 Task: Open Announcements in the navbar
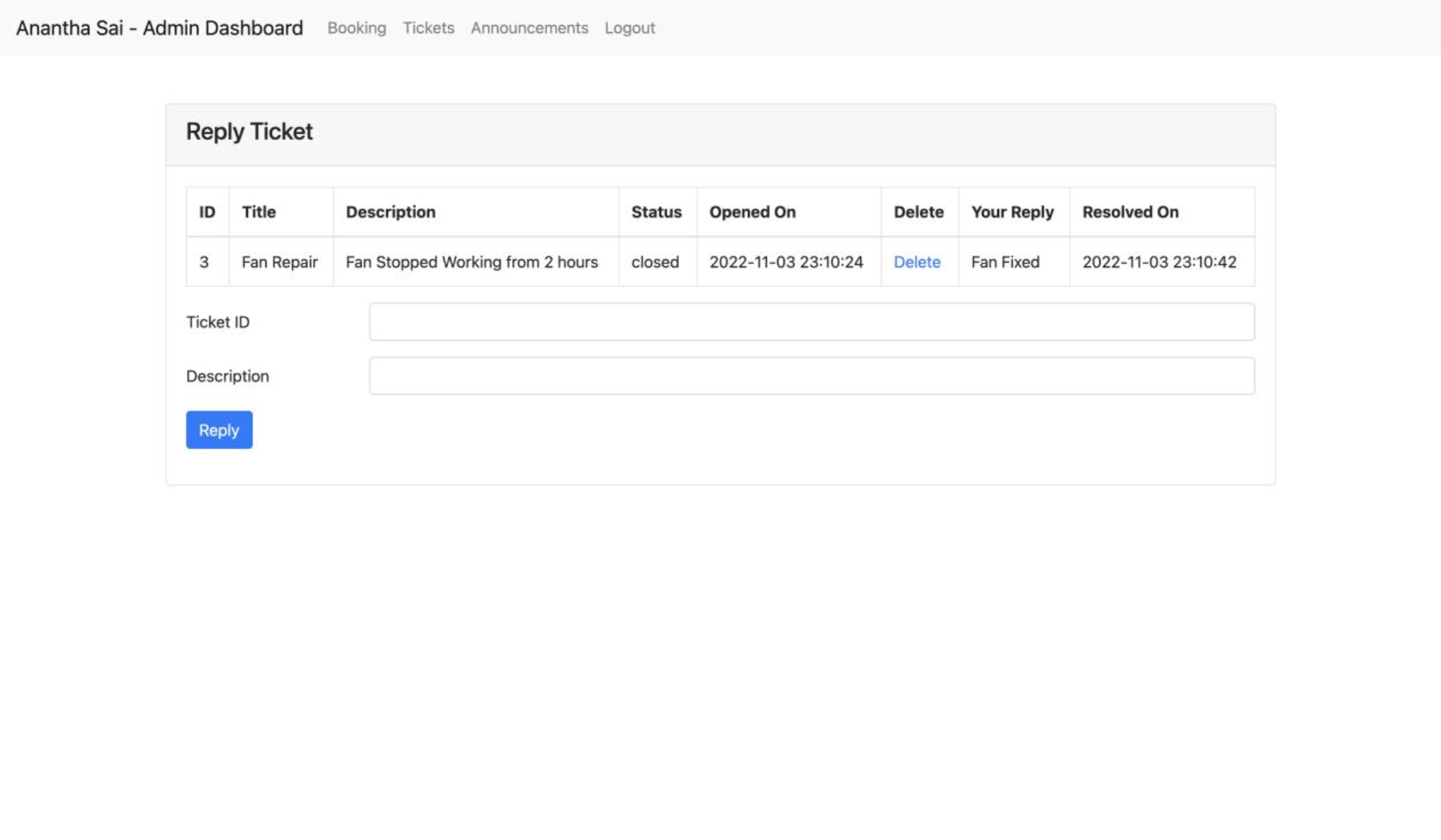pos(530,28)
